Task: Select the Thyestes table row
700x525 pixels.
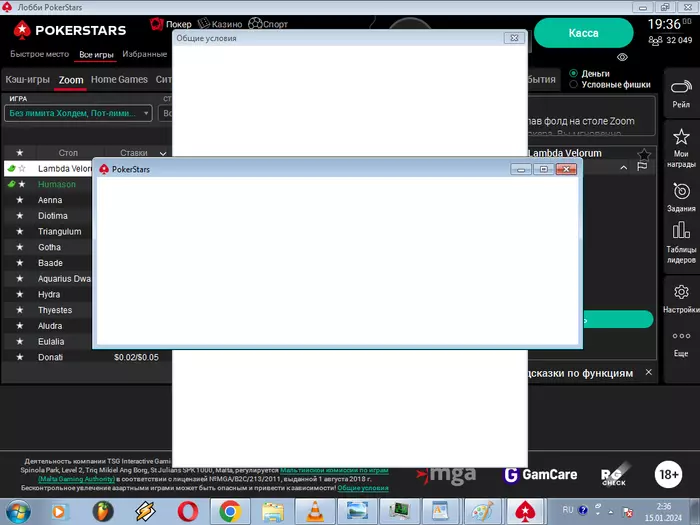Action: click(48, 310)
